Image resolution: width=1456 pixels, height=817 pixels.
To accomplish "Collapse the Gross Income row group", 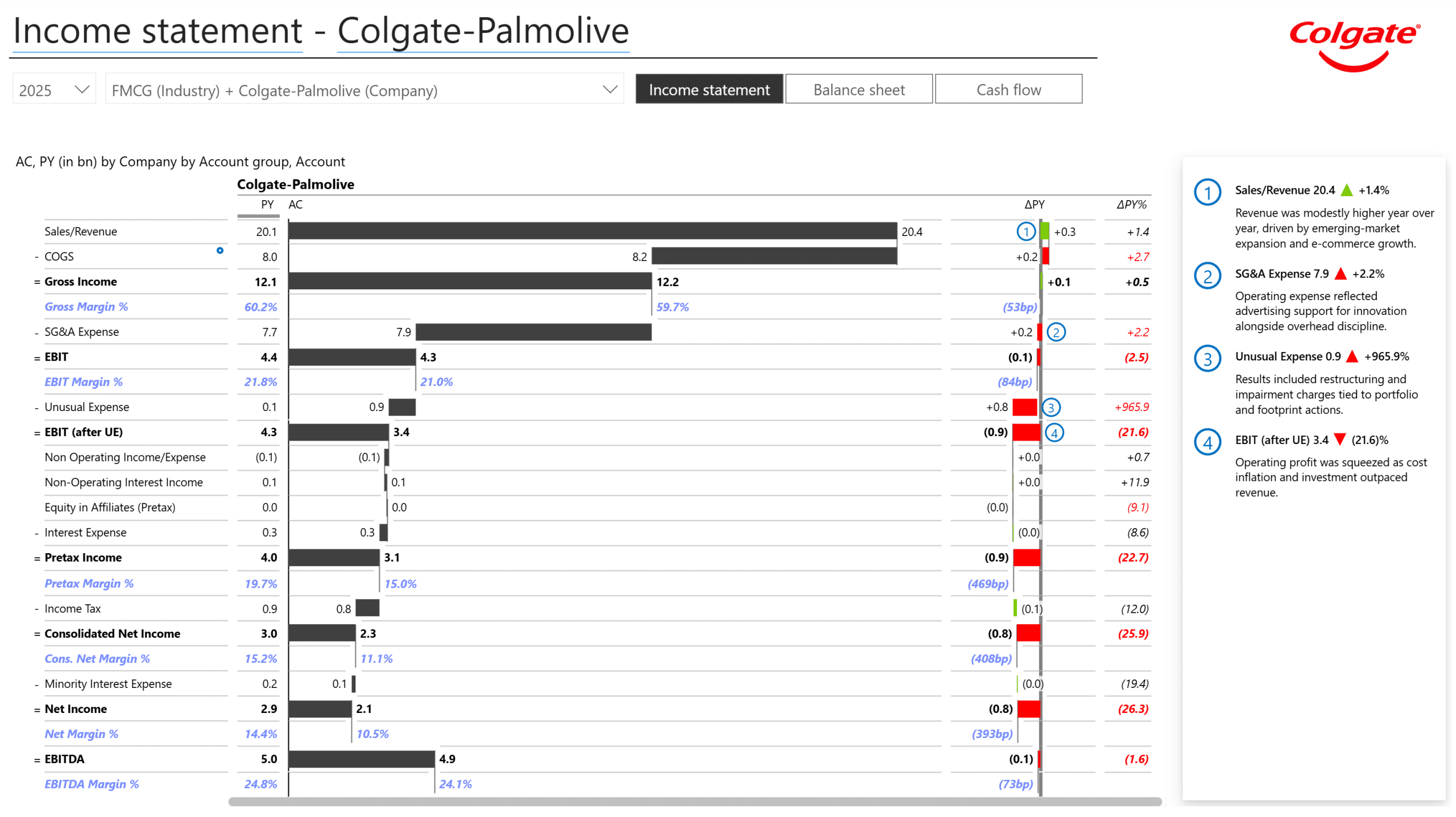I will click(x=37, y=282).
